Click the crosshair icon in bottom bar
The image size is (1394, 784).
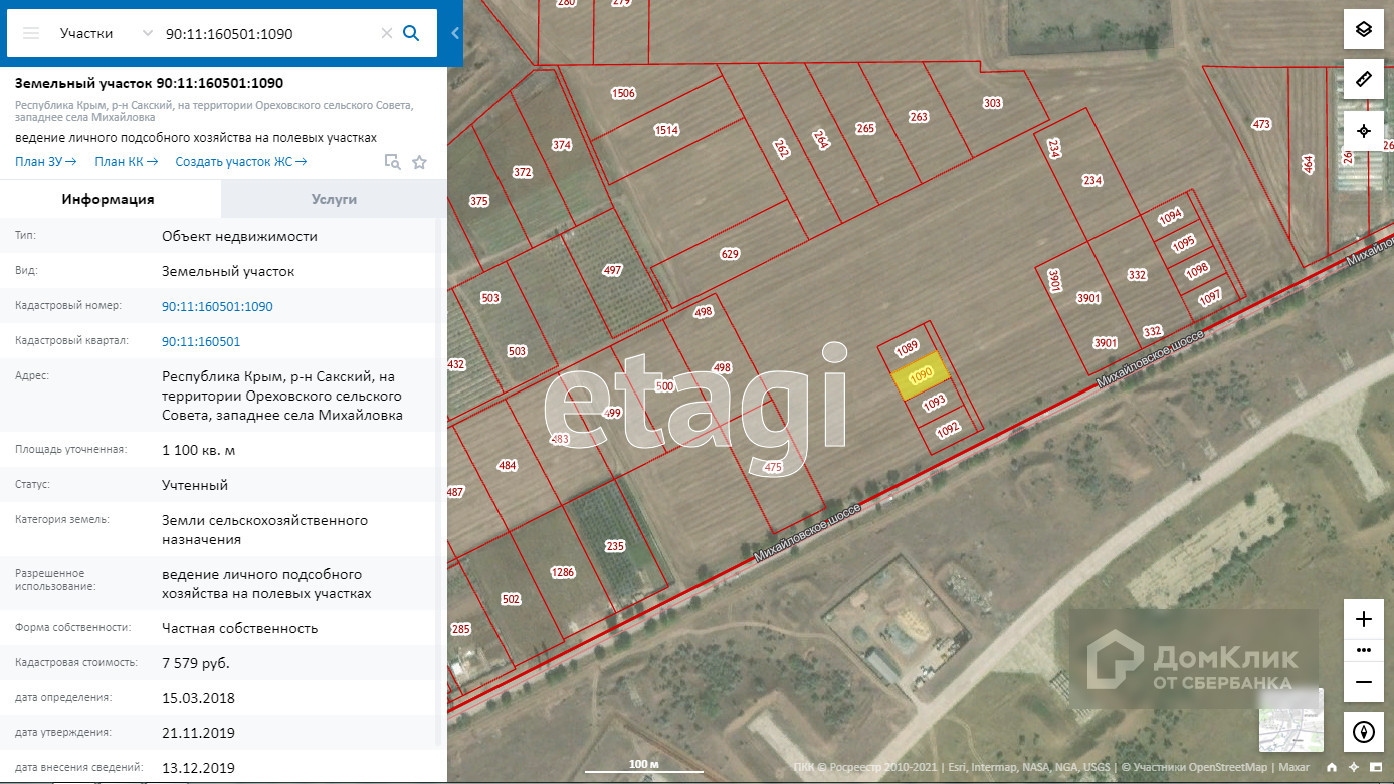point(1354,768)
